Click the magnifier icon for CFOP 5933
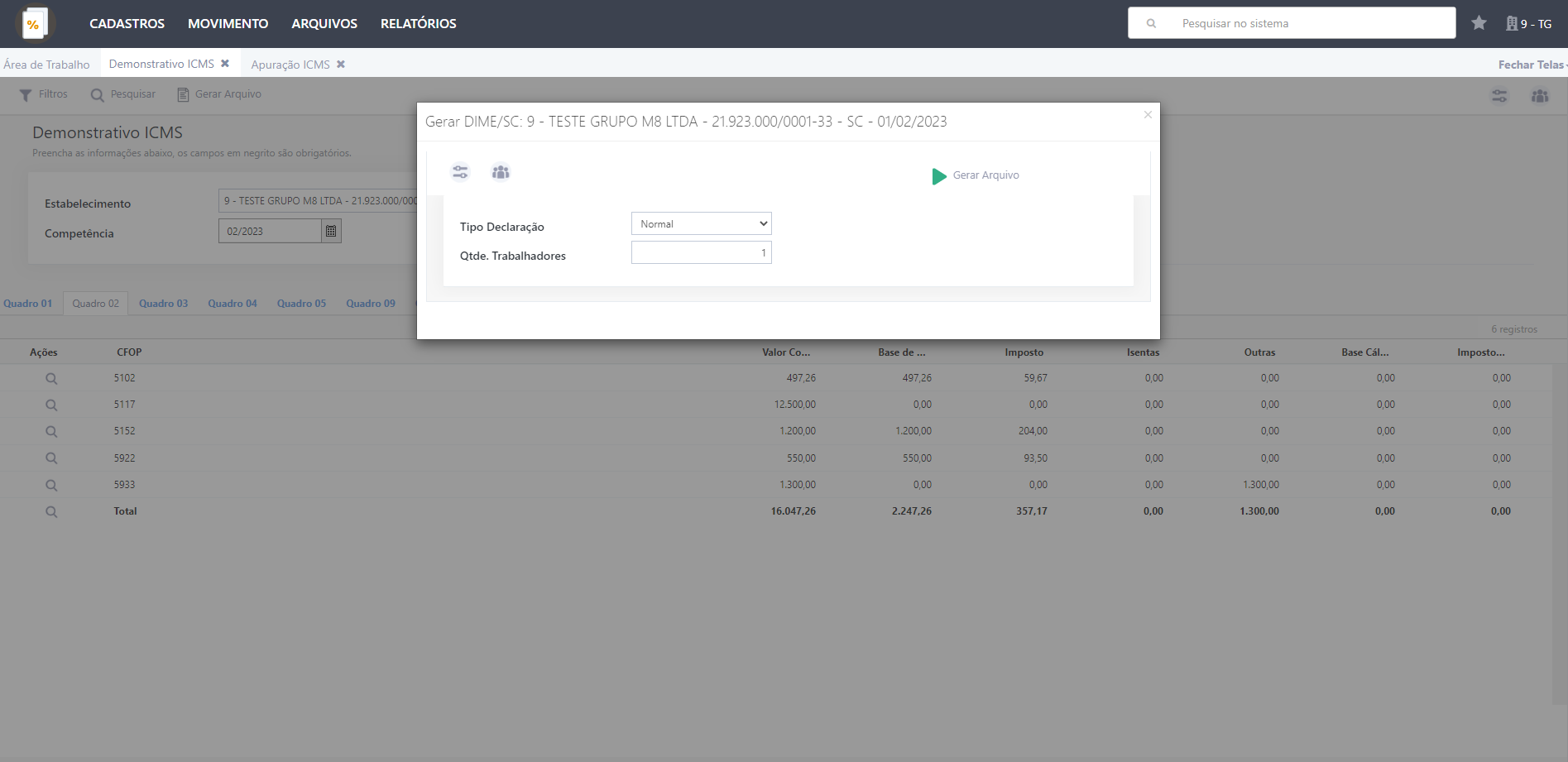Screen dimensions: 1568x762 coord(51,486)
